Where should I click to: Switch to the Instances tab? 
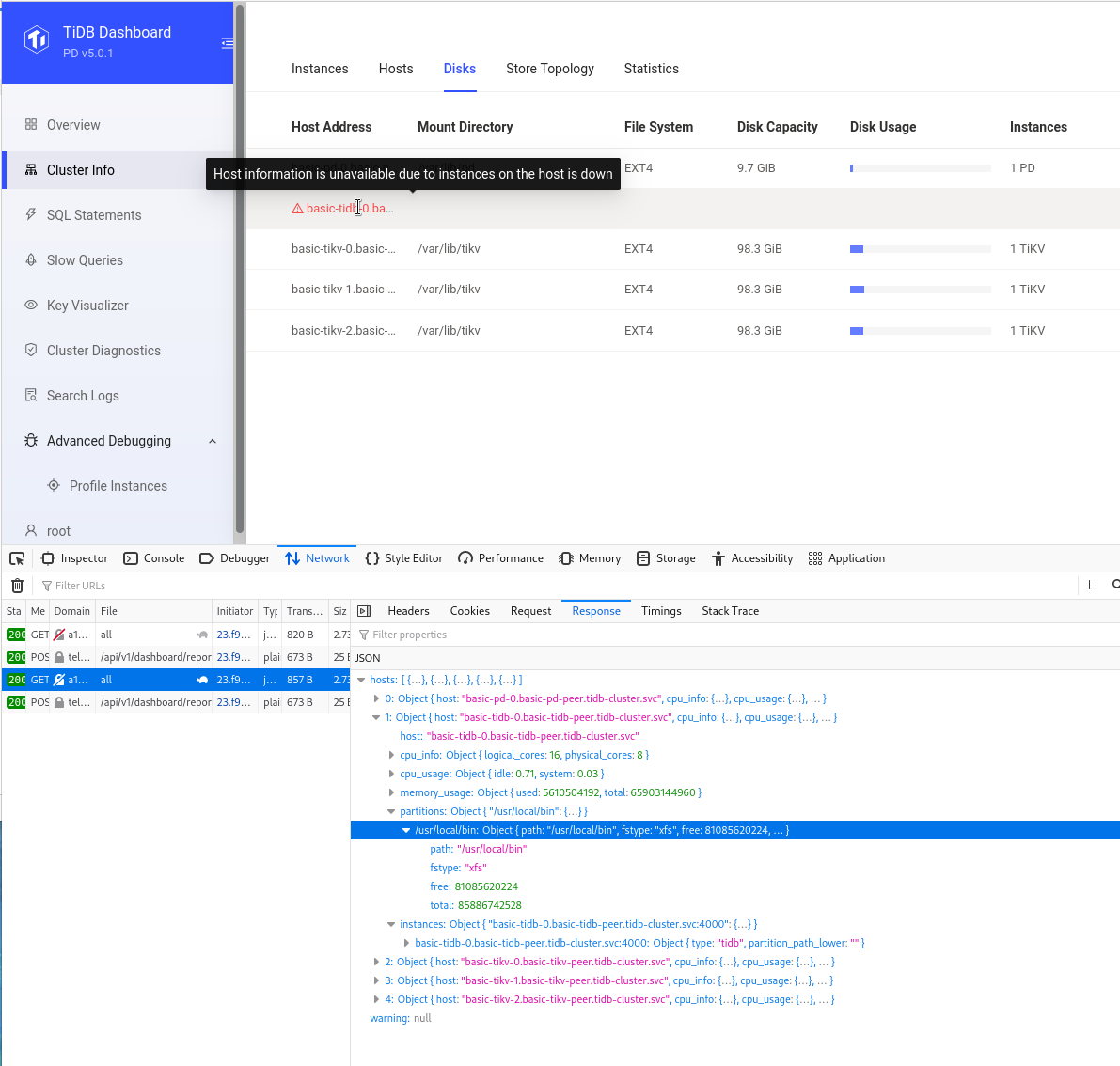pyautogui.click(x=320, y=69)
